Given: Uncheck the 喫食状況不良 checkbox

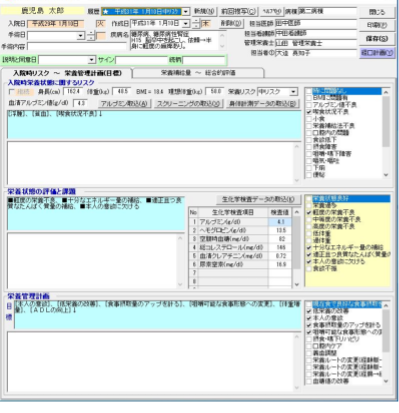Looking at the screenshot, I should click(309, 112).
